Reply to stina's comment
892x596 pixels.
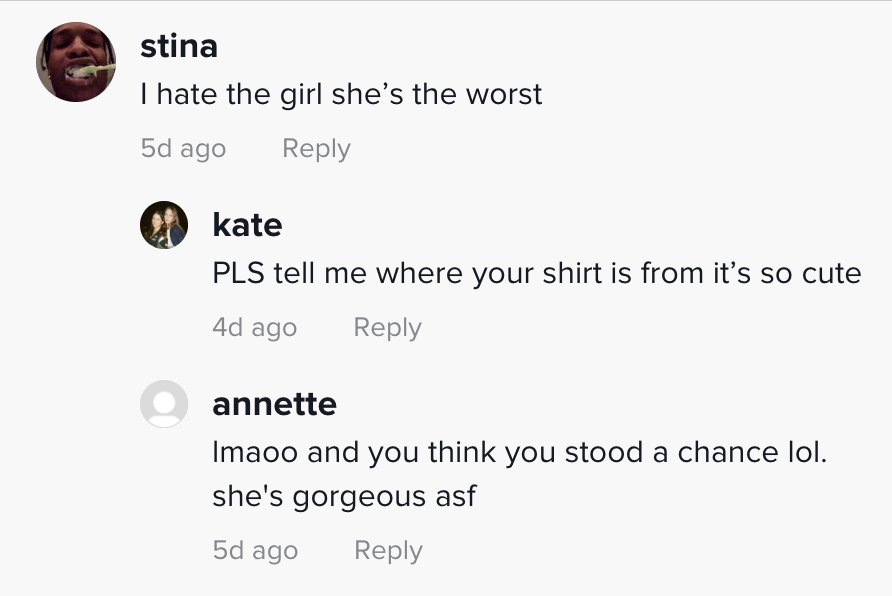(316, 149)
